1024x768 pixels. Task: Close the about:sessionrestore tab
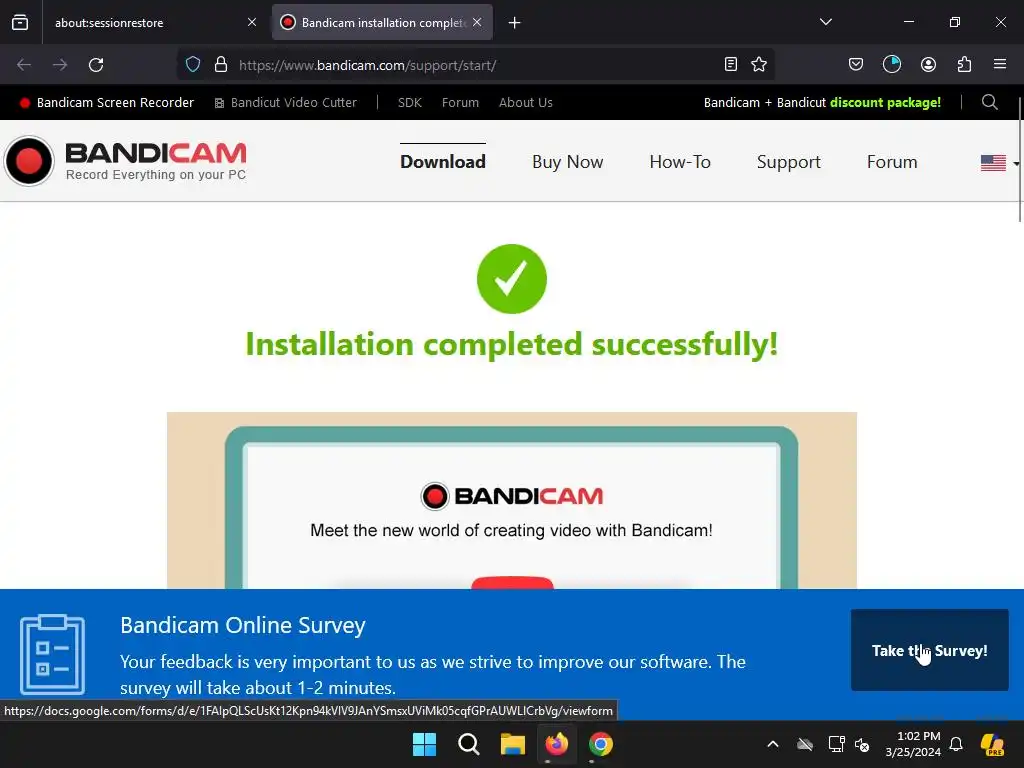[252, 23]
